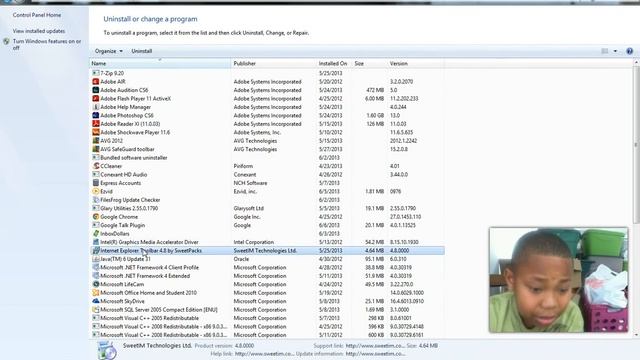Click version 27.0.1453.110 cell
Viewport: 640px width, 360px height.
point(405,217)
